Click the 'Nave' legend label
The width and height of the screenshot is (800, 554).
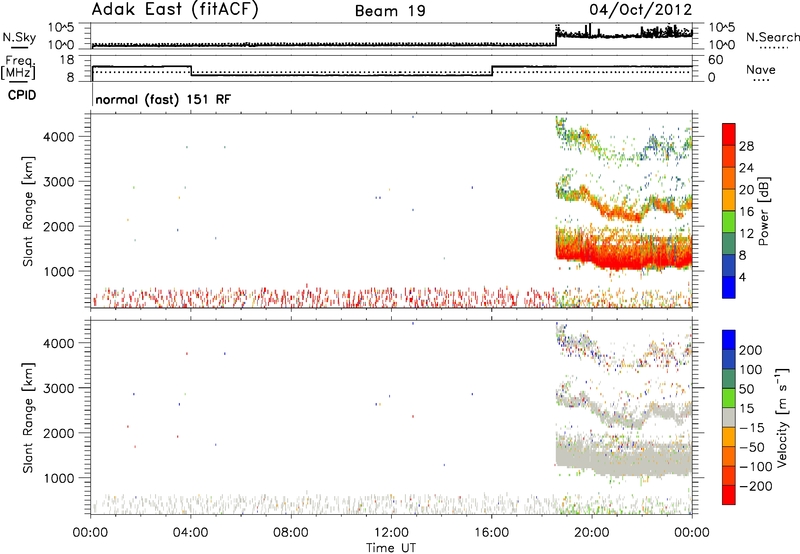[x=760, y=69]
